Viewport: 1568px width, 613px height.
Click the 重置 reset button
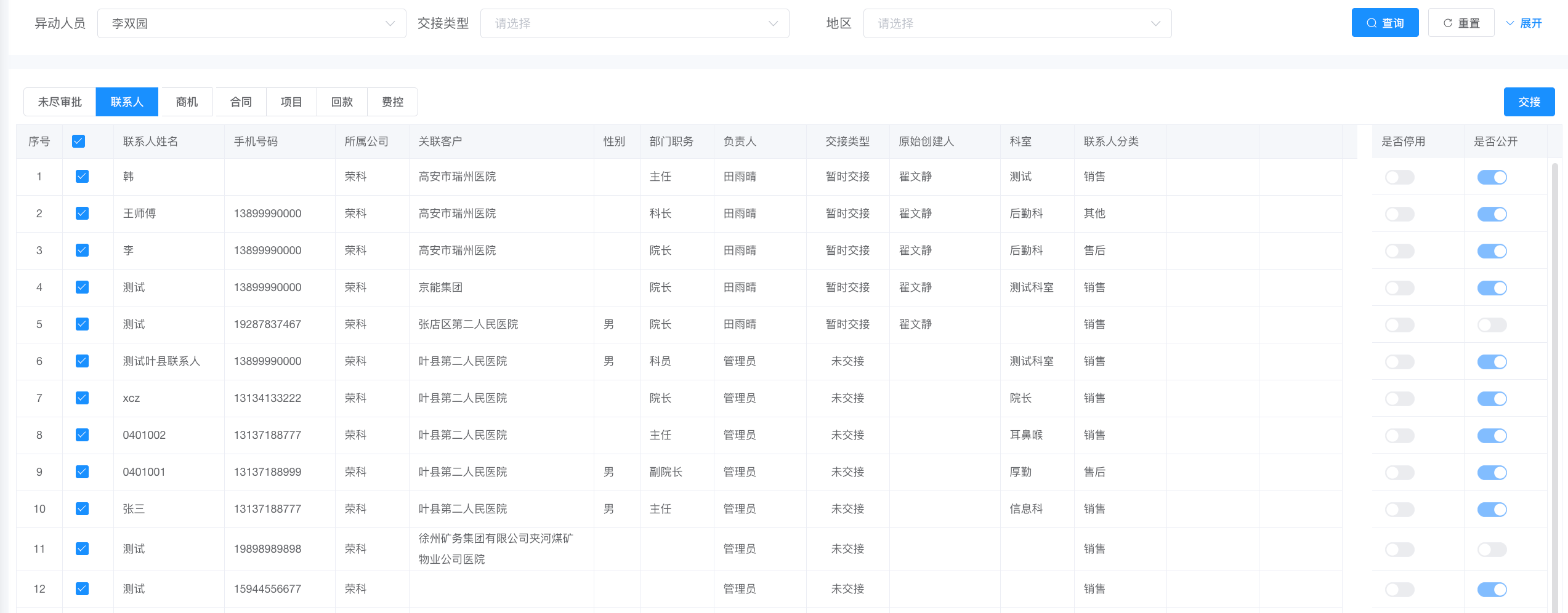1461,23
